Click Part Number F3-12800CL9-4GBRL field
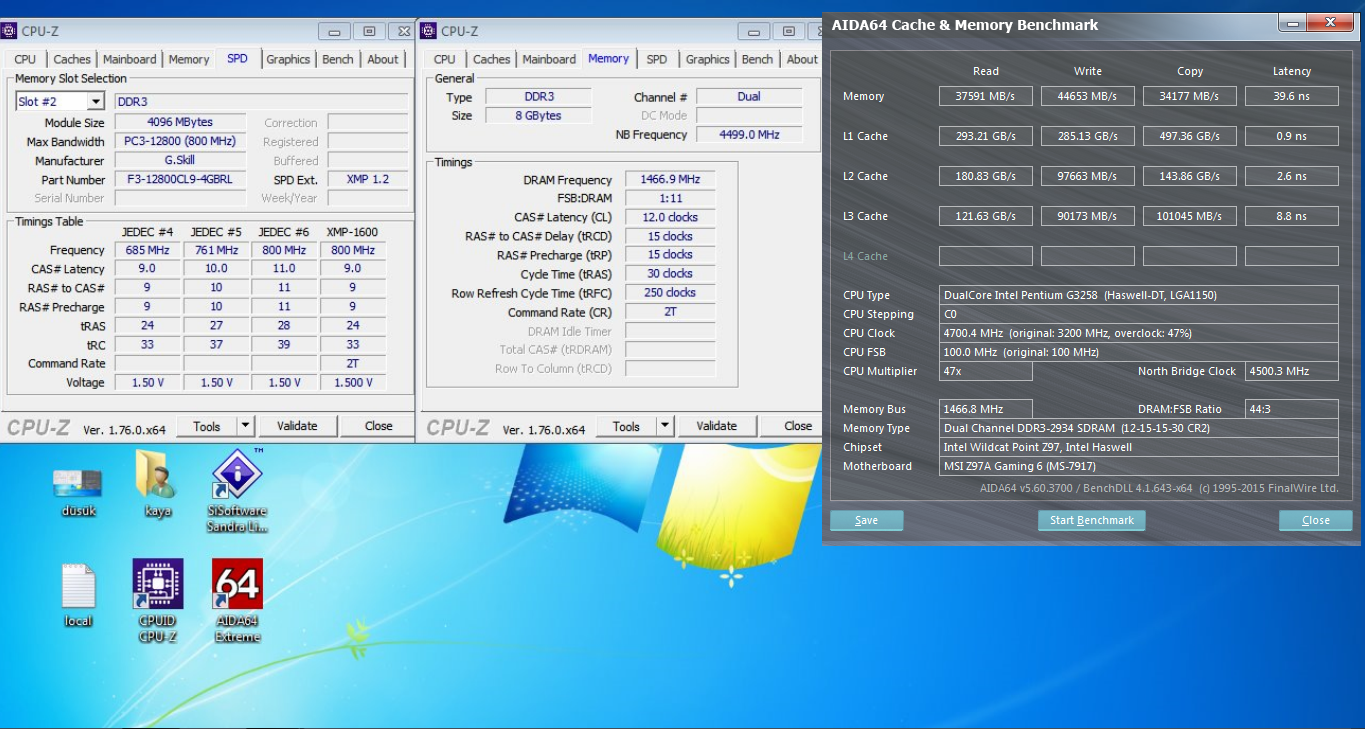This screenshot has height=729, width=1365. [180, 180]
